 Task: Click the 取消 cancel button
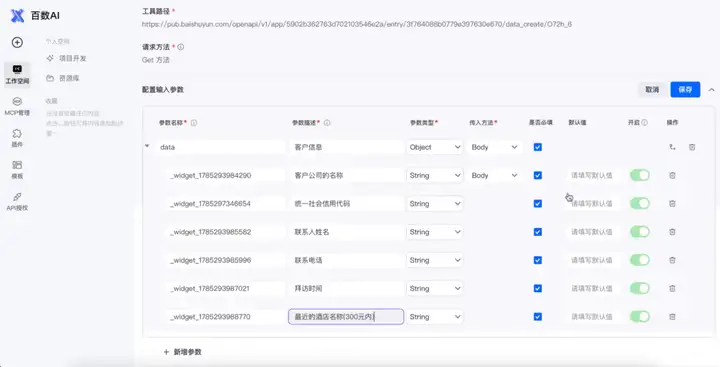coord(652,90)
